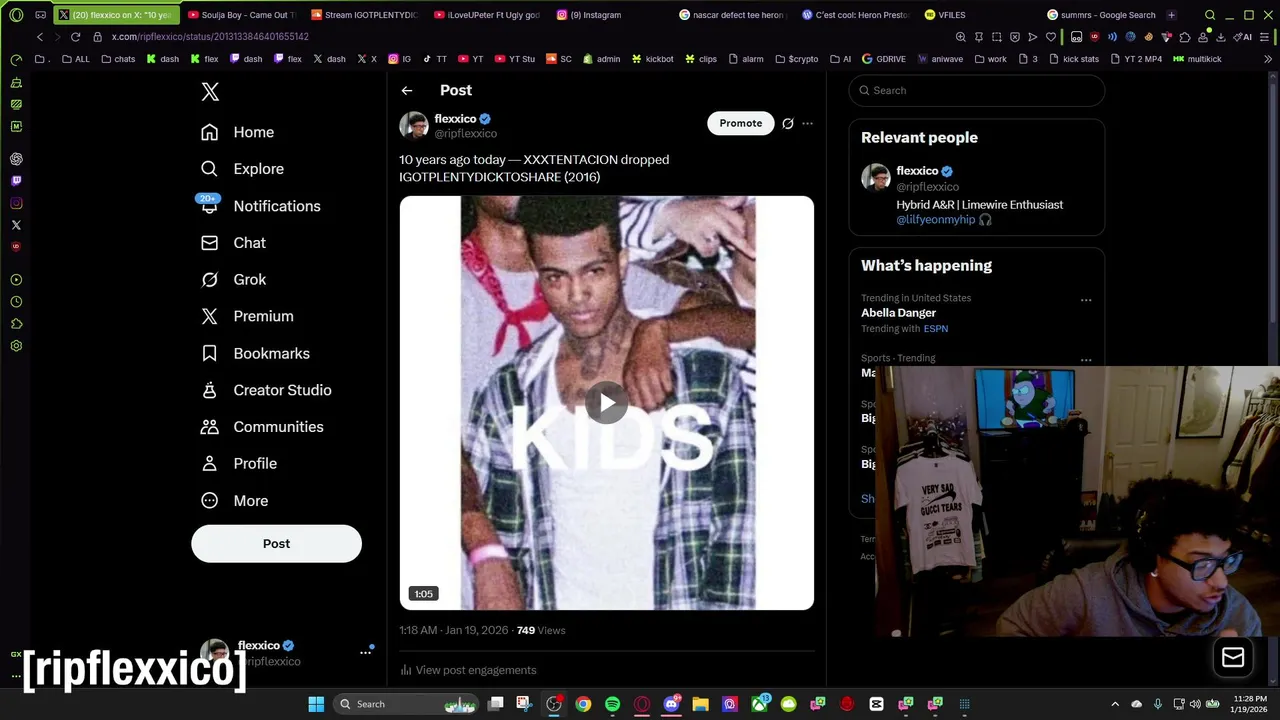Open Creator Studio
1280x720 pixels.
point(266,390)
